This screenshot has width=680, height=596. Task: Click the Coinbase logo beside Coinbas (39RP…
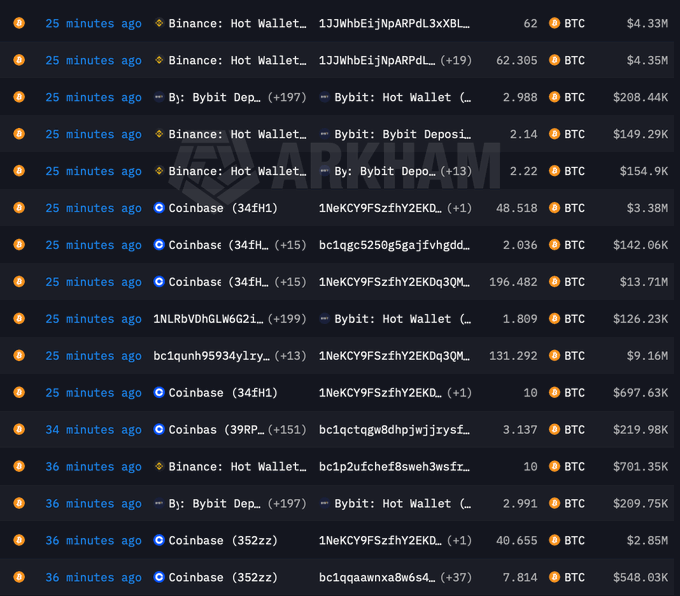tap(159, 429)
